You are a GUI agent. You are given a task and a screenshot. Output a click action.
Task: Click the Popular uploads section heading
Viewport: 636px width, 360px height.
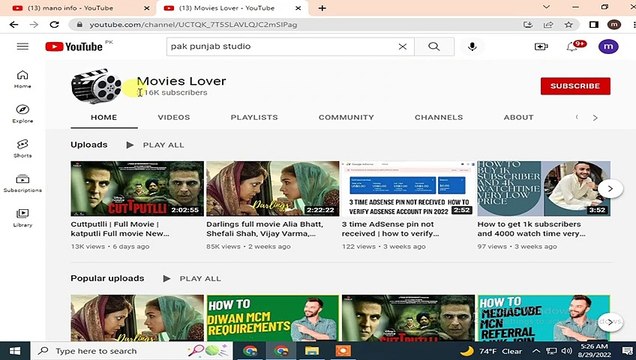(107, 278)
